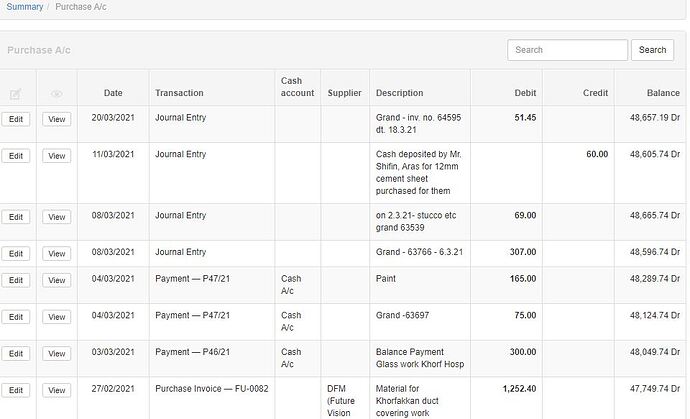Click the Balance column header
This screenshot has height=419, width=690.
(x=663, y=93)
